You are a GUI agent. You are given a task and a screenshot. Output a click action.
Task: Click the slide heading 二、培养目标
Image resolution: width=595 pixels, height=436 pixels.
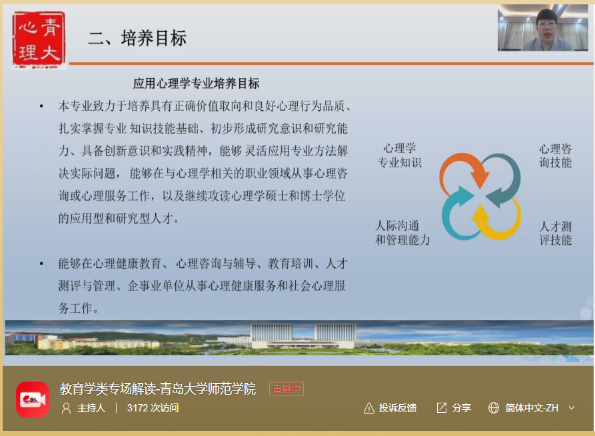137,38
